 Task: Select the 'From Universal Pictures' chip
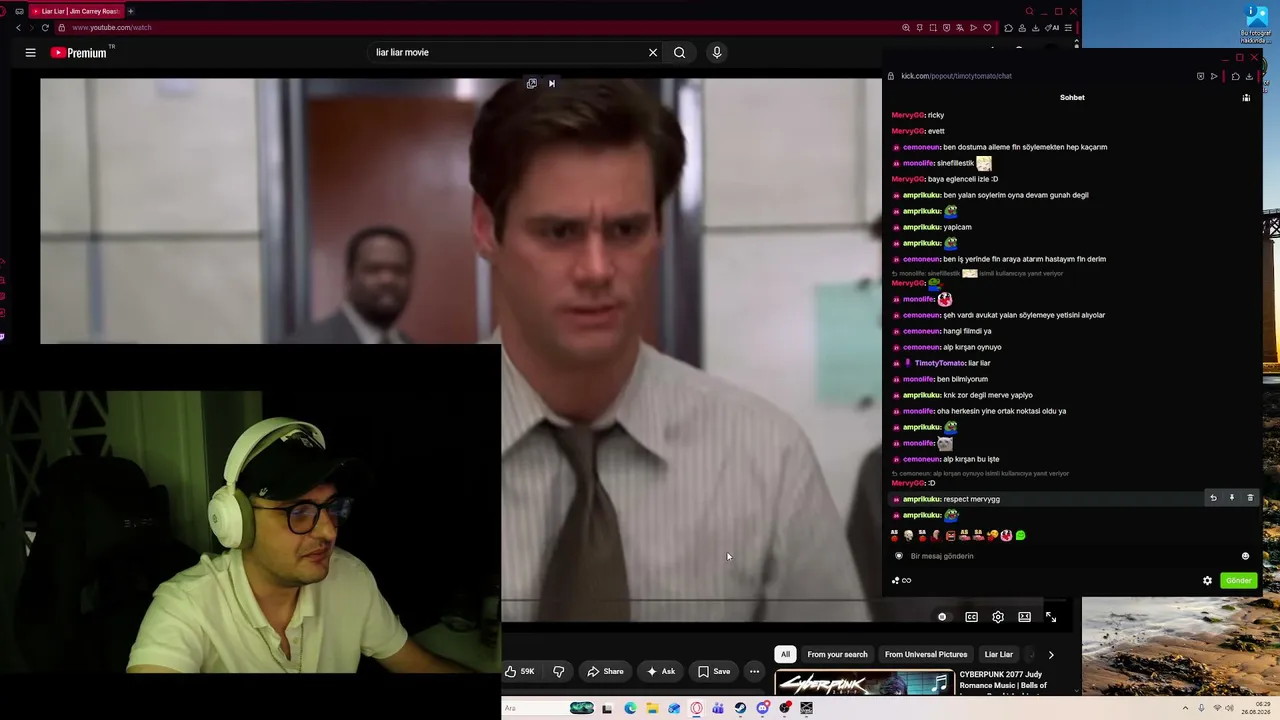pyautogui.click(x=926, y=654)
